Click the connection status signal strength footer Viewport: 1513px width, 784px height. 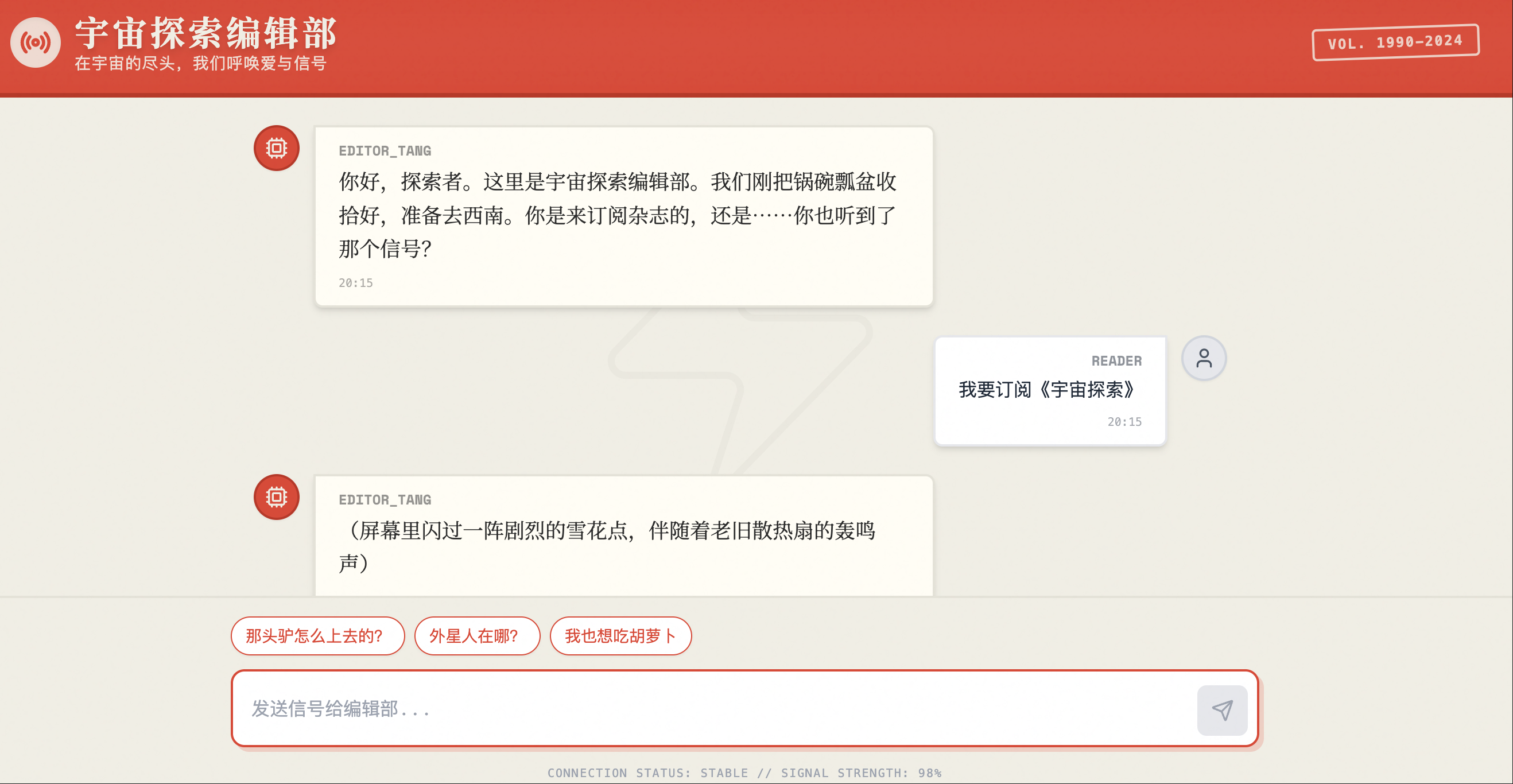(744, 773)
